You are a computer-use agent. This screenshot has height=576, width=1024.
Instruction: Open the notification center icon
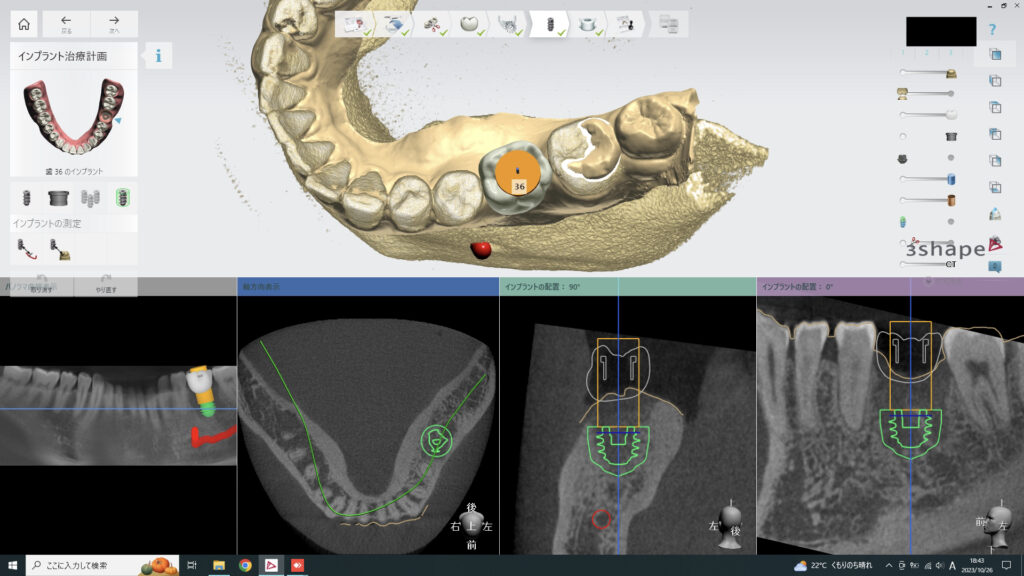(1006, 566)
